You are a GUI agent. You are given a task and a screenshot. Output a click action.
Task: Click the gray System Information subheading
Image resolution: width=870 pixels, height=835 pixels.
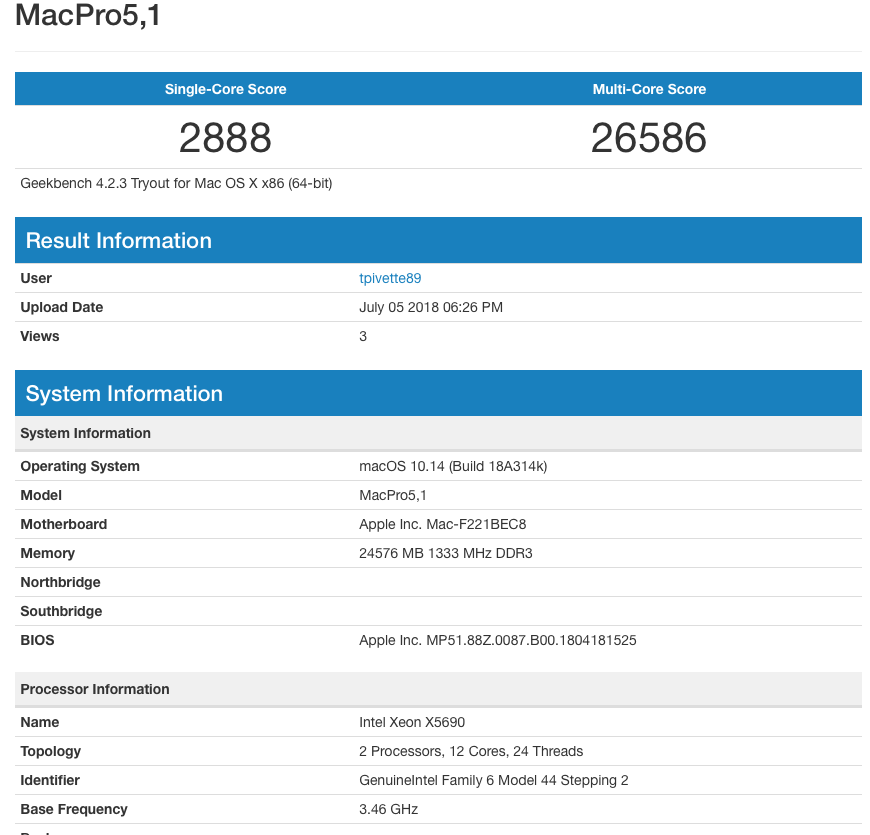click(438, 433)
